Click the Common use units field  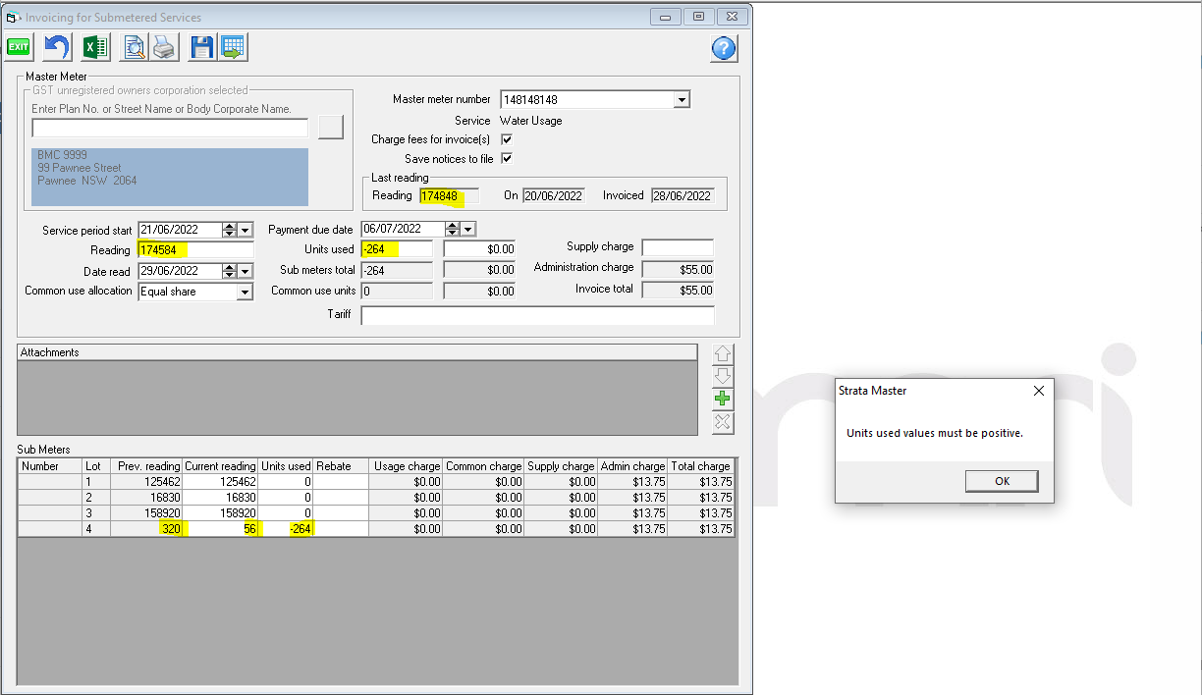397,291
